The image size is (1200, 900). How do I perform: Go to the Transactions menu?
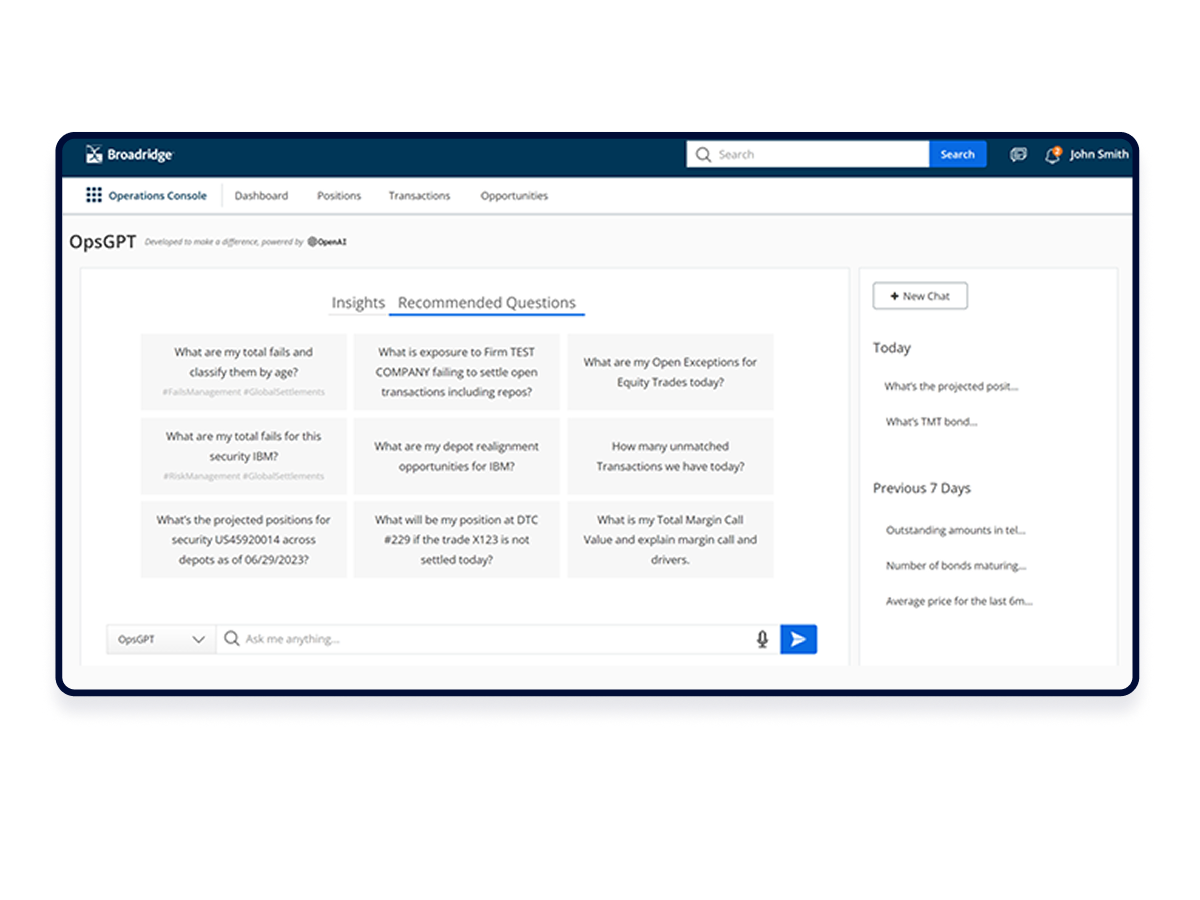pos(419,196)
